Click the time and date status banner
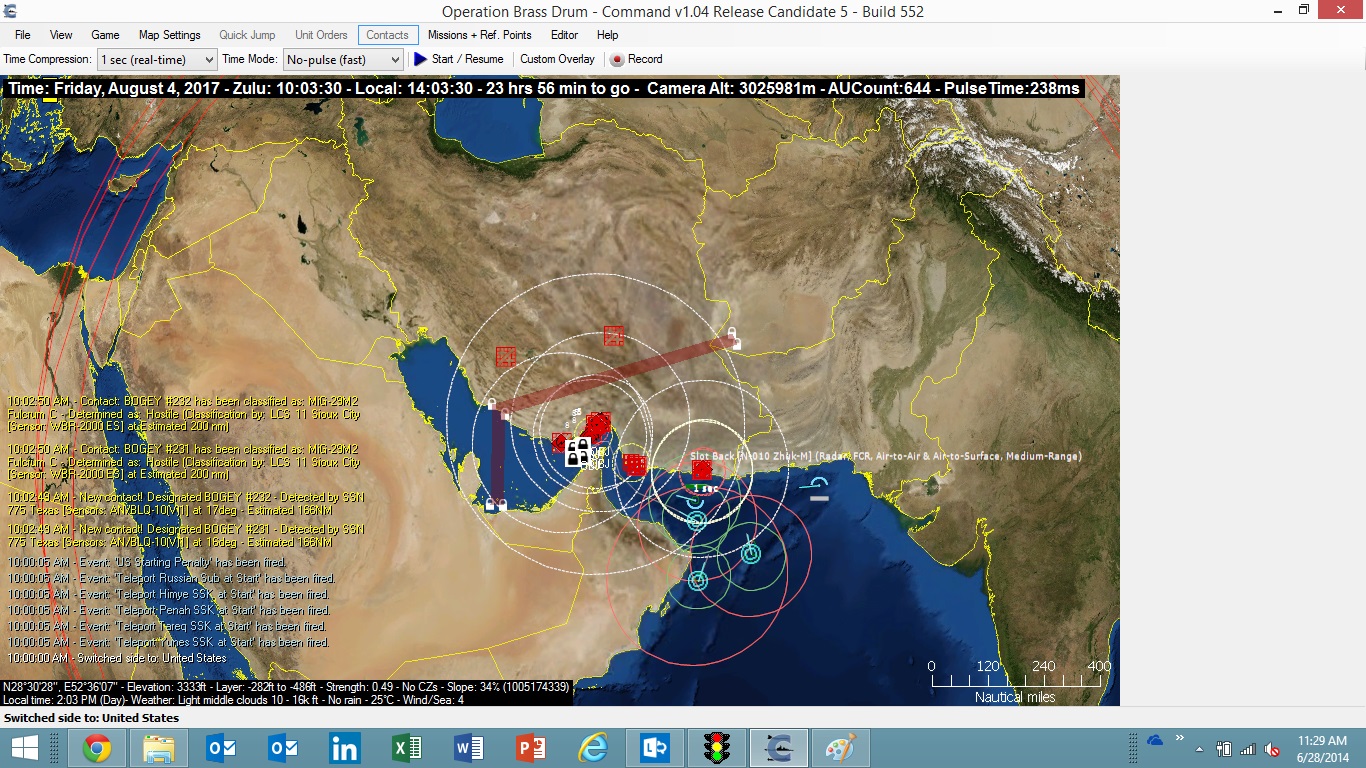This screenshot has height=768, width=1366. point(543,89)
